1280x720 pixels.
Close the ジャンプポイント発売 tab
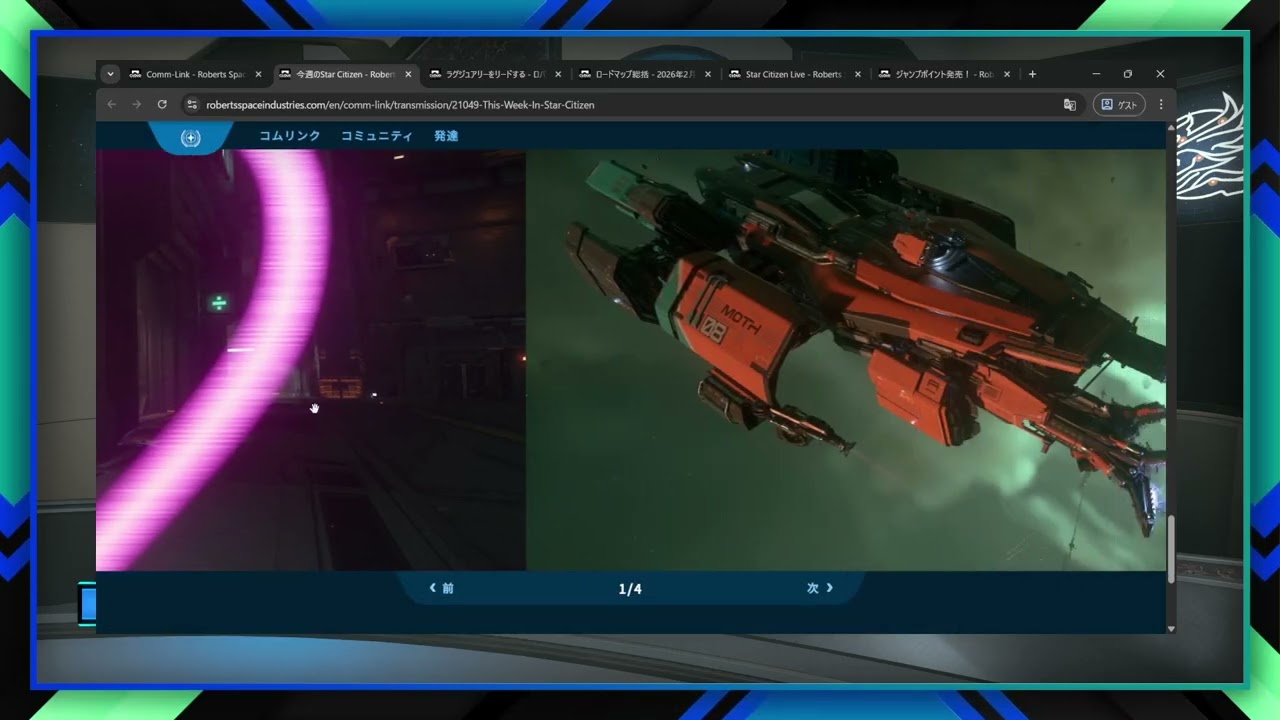tap(1007, 74)
